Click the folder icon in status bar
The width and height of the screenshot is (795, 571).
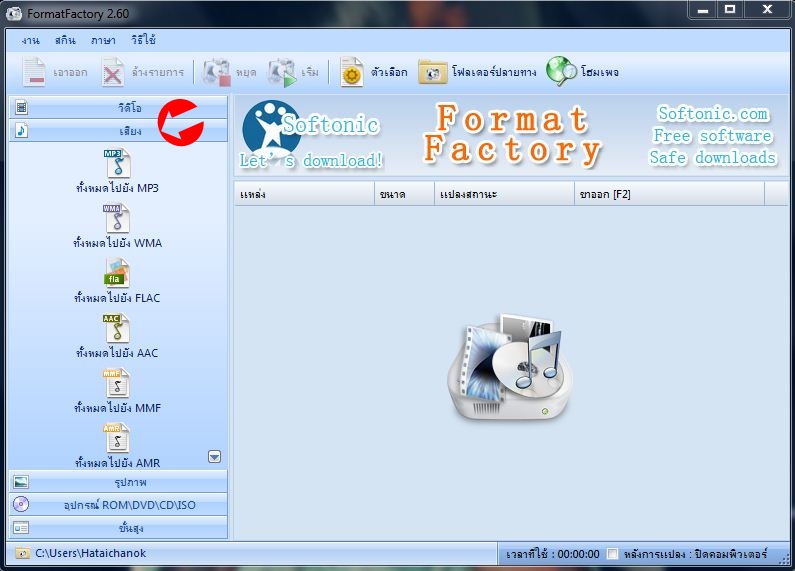pos(22,553)
